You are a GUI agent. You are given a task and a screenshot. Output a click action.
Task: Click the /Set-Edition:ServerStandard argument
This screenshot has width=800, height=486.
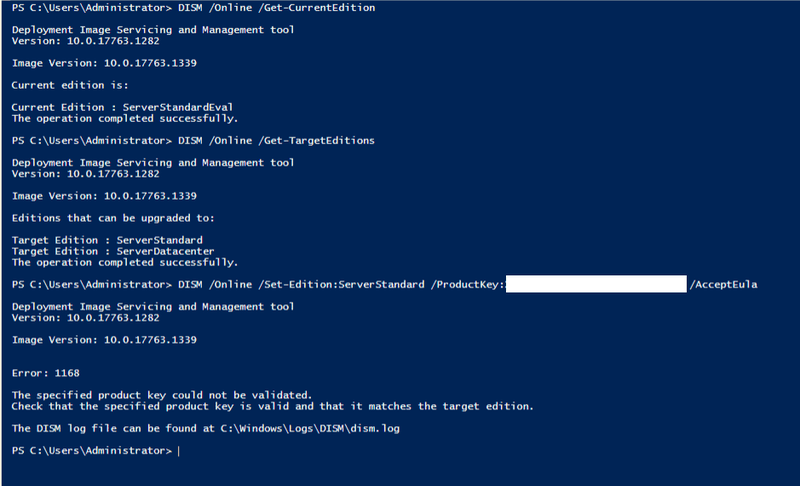click(341, 285)
